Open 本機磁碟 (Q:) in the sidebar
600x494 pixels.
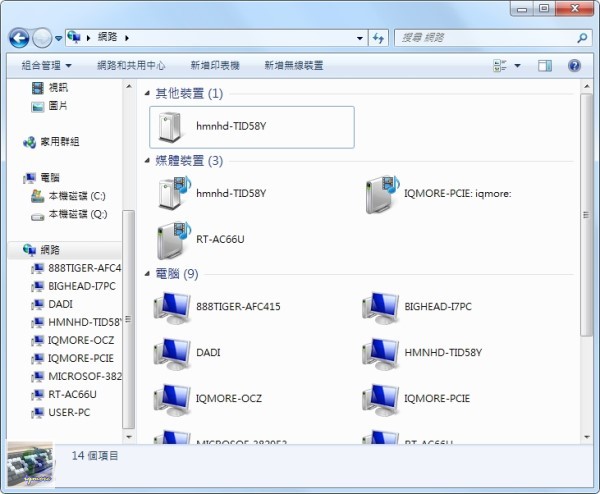[x=69, y=214]
